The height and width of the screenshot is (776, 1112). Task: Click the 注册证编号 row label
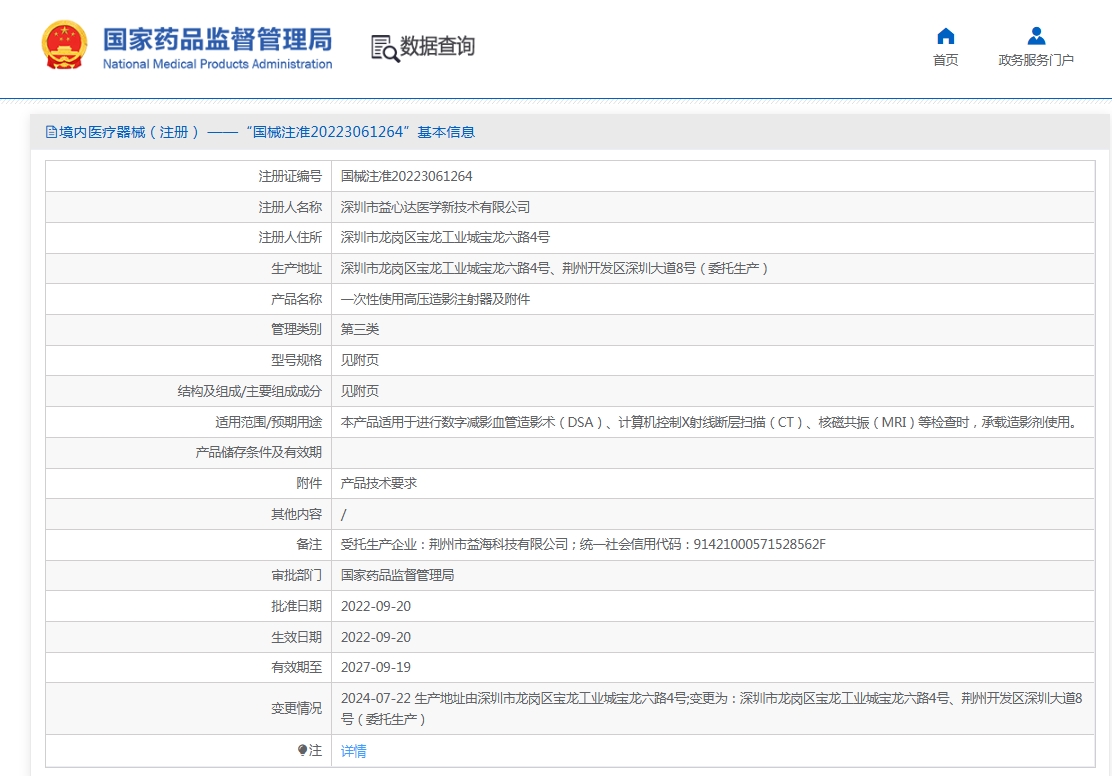tap(290, 176)
